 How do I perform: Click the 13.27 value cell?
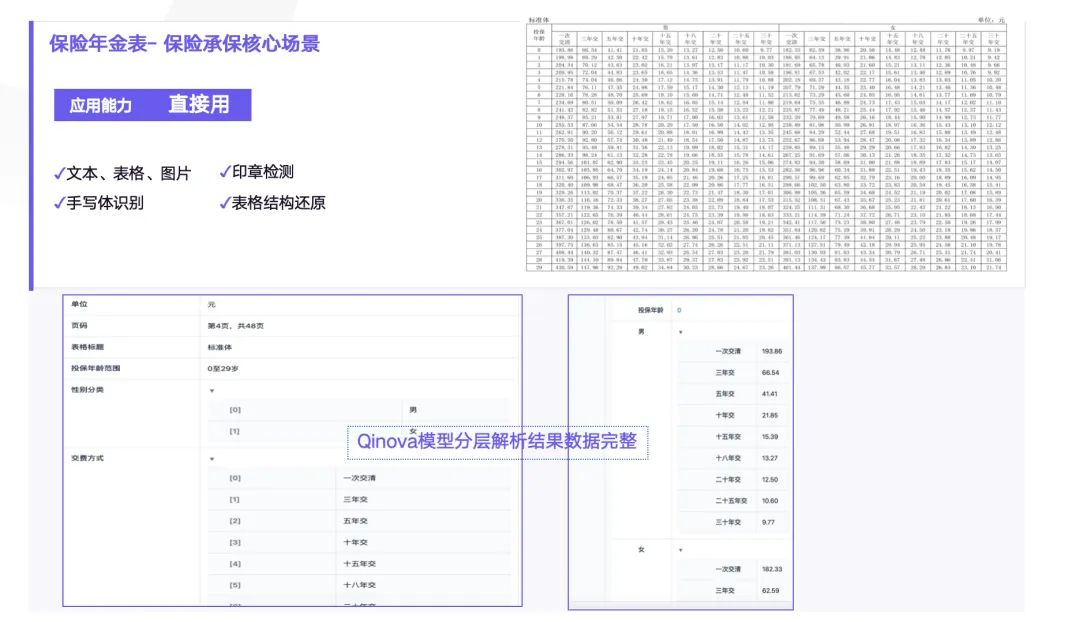coord(769,458)
